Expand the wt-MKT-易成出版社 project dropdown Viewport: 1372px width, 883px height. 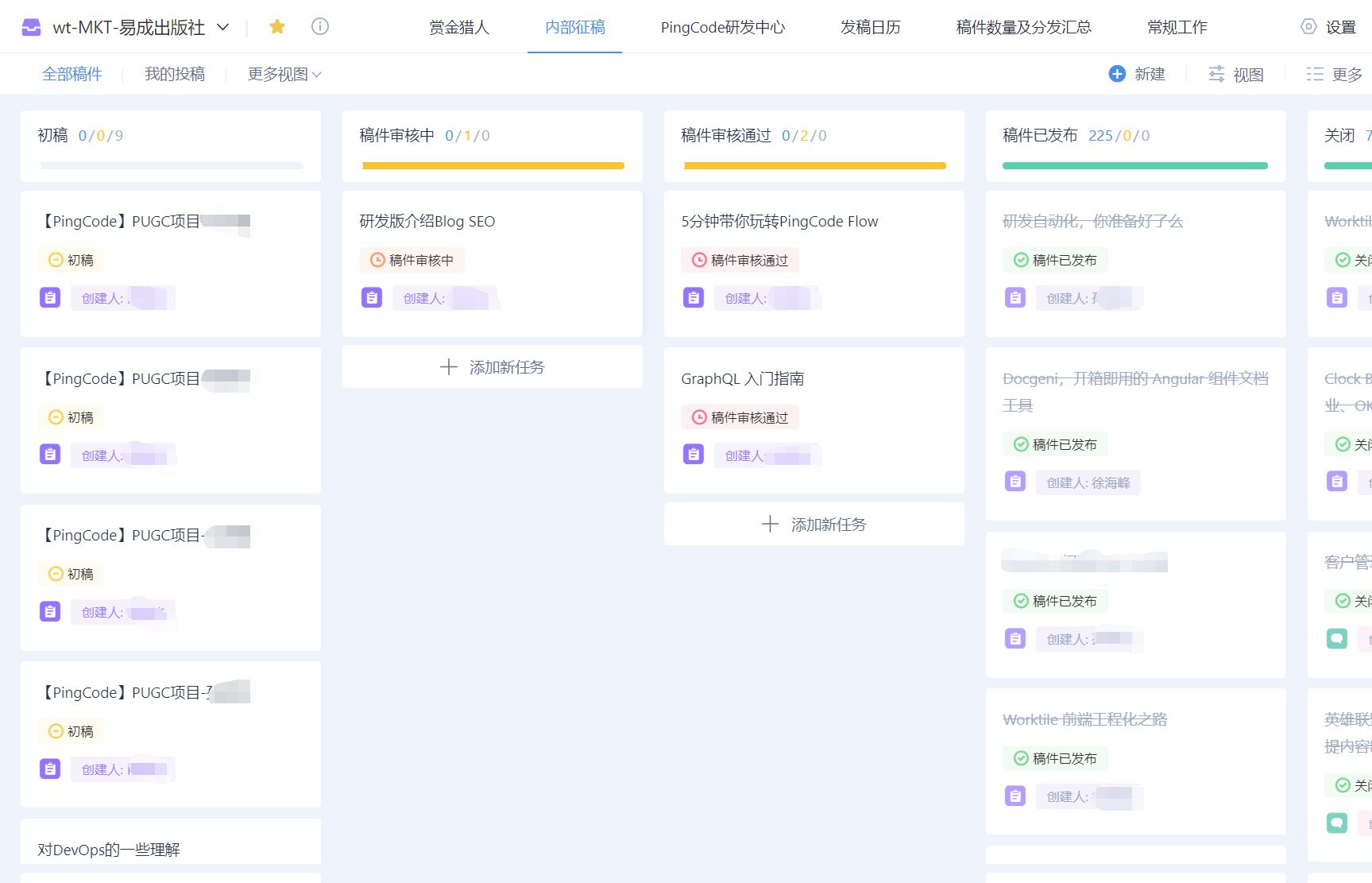click(x=223, y=27)
